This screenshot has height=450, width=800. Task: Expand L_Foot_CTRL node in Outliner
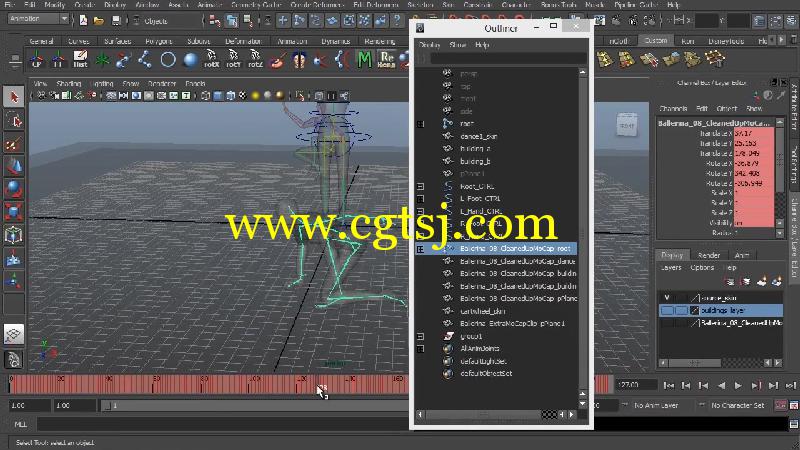tap(420, 199)
